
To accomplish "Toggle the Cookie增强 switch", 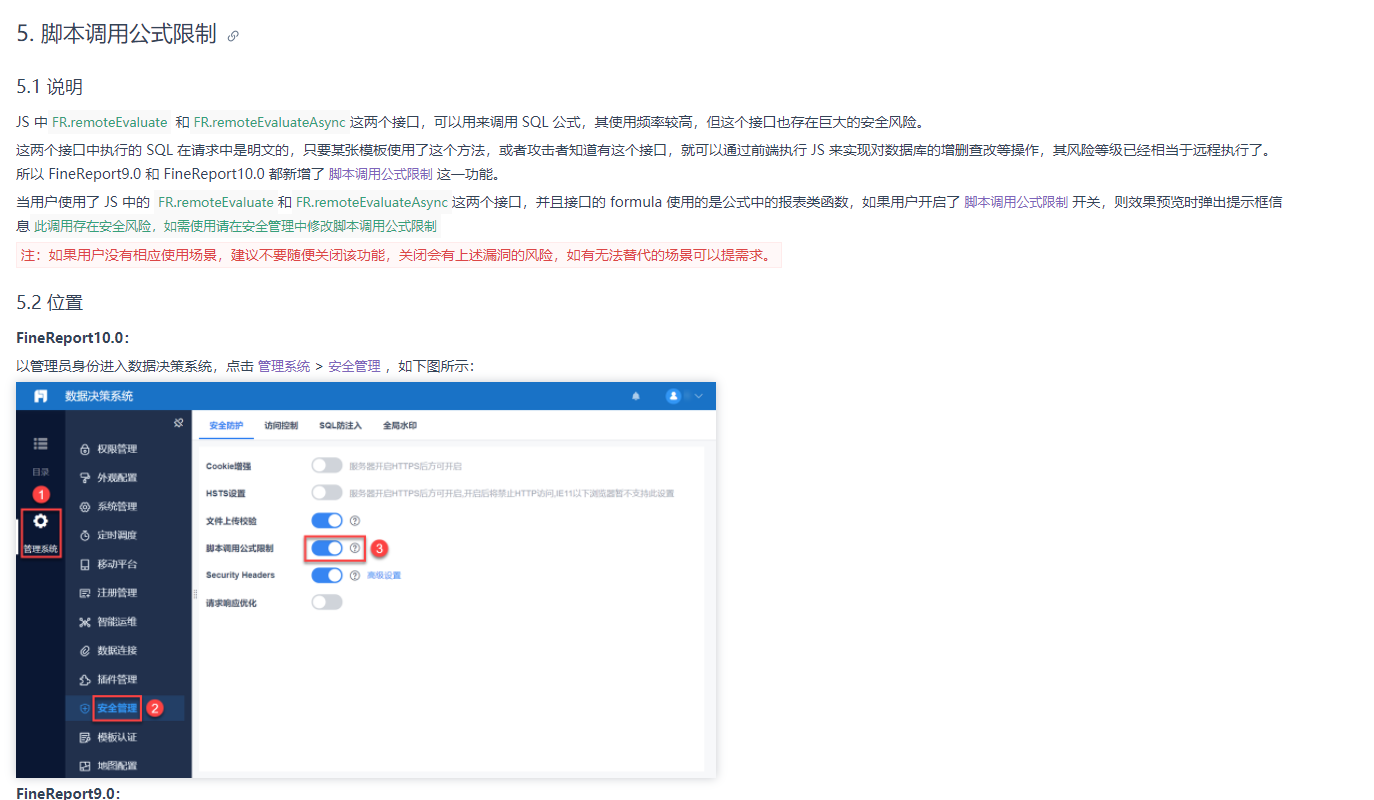I will pyautogui.click(x=327, y=465).
